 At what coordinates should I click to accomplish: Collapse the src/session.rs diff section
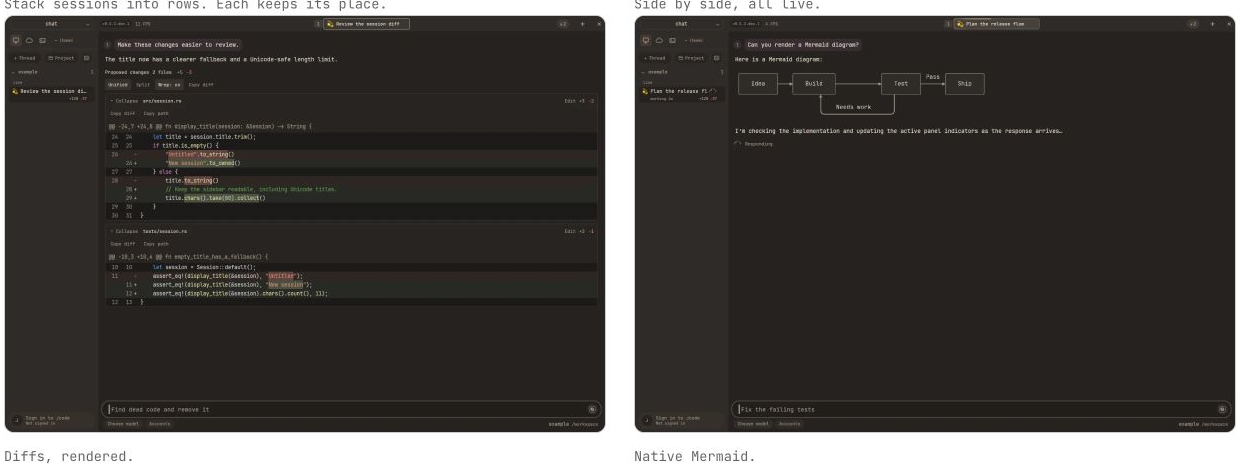point(124,102)
